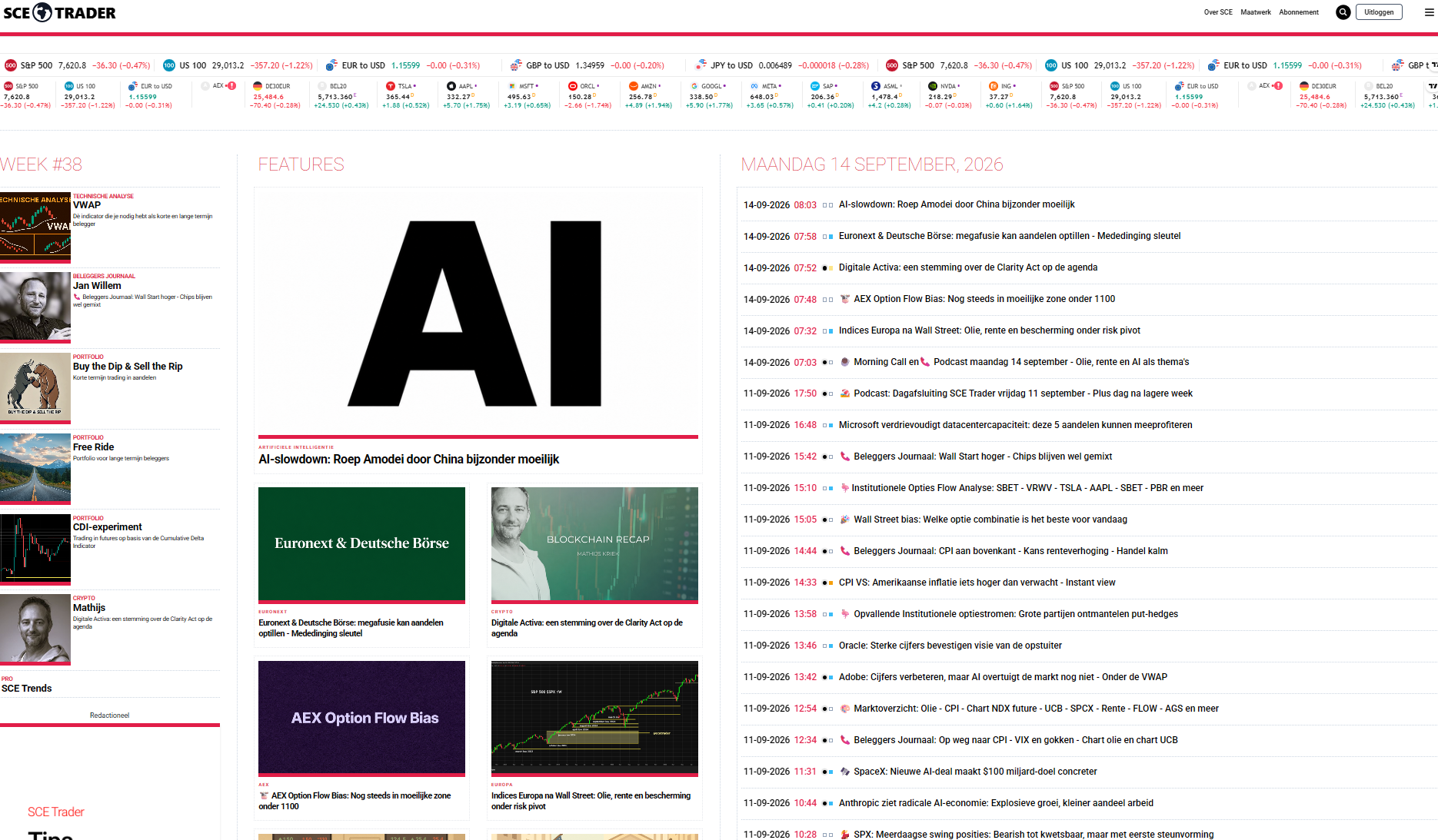Select the Redactioneel tab

click(x=109, y=715)
